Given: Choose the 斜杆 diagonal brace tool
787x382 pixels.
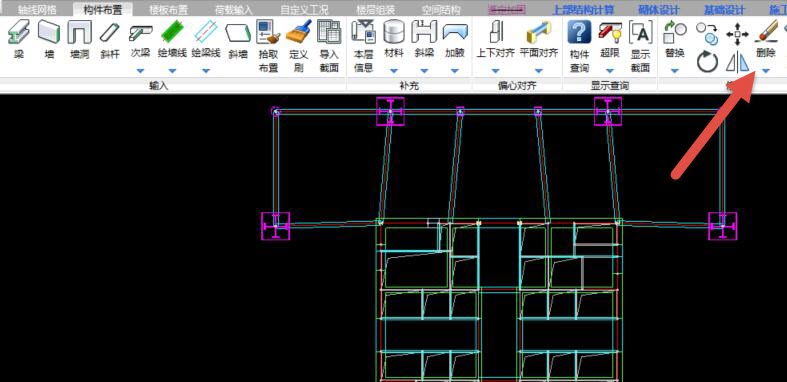Looking at the screenshot, I should click(110, 39).
